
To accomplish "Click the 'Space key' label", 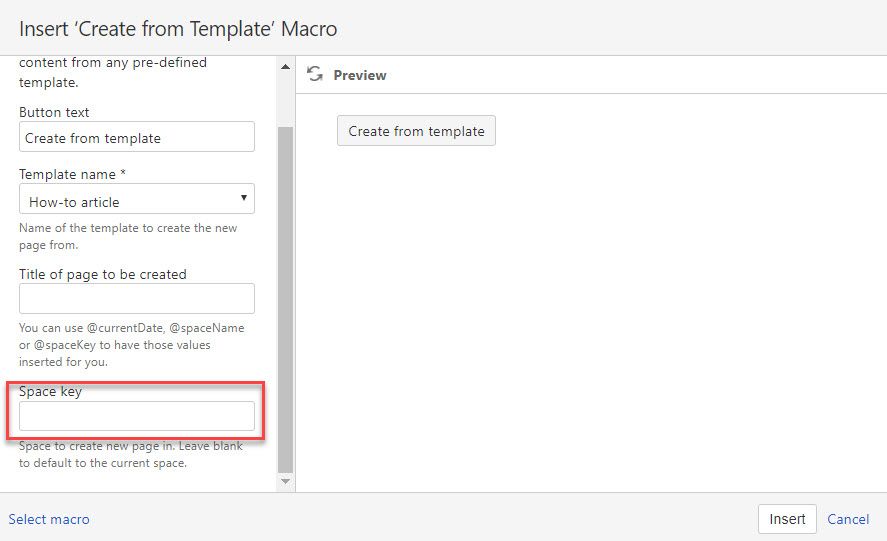I will pos(50,392).
